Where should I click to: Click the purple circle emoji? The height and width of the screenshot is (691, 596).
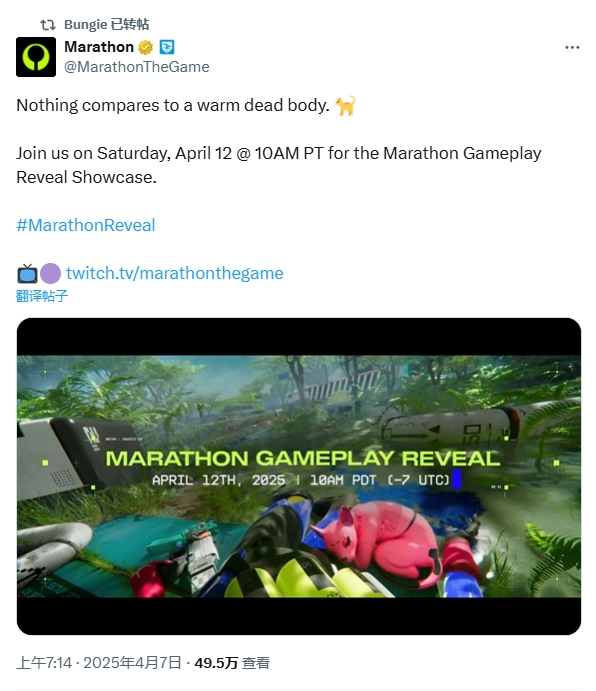click(51, 273)
